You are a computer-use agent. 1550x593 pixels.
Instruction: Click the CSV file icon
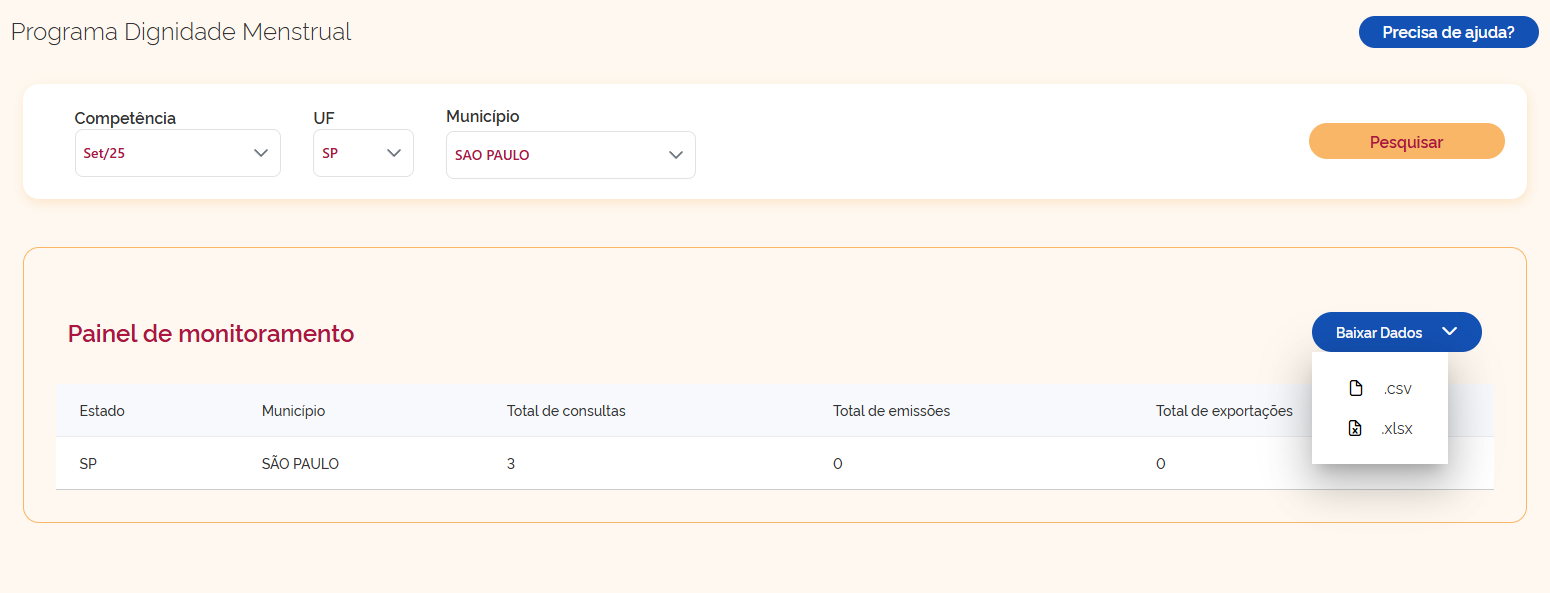[1356, 389]
